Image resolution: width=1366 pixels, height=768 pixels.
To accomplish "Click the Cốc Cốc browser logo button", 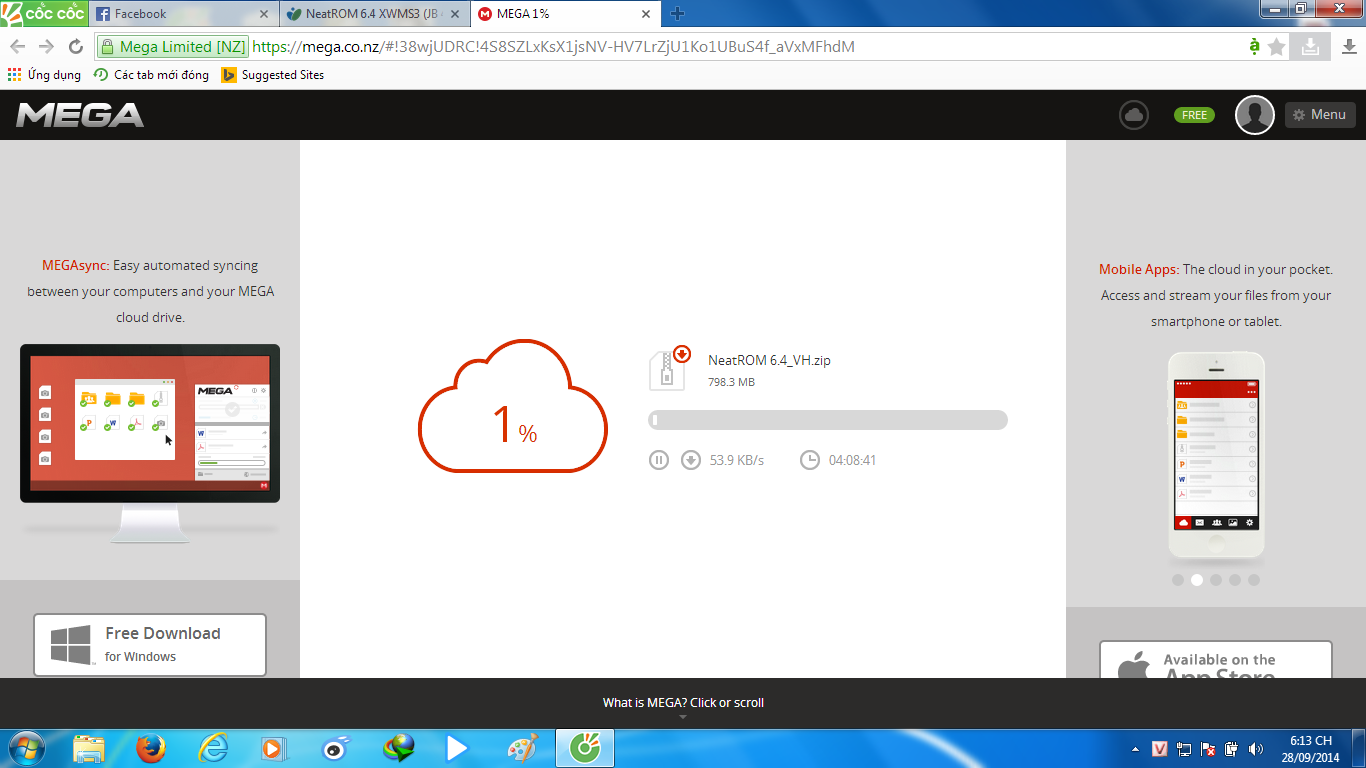I will pos(44,13).
